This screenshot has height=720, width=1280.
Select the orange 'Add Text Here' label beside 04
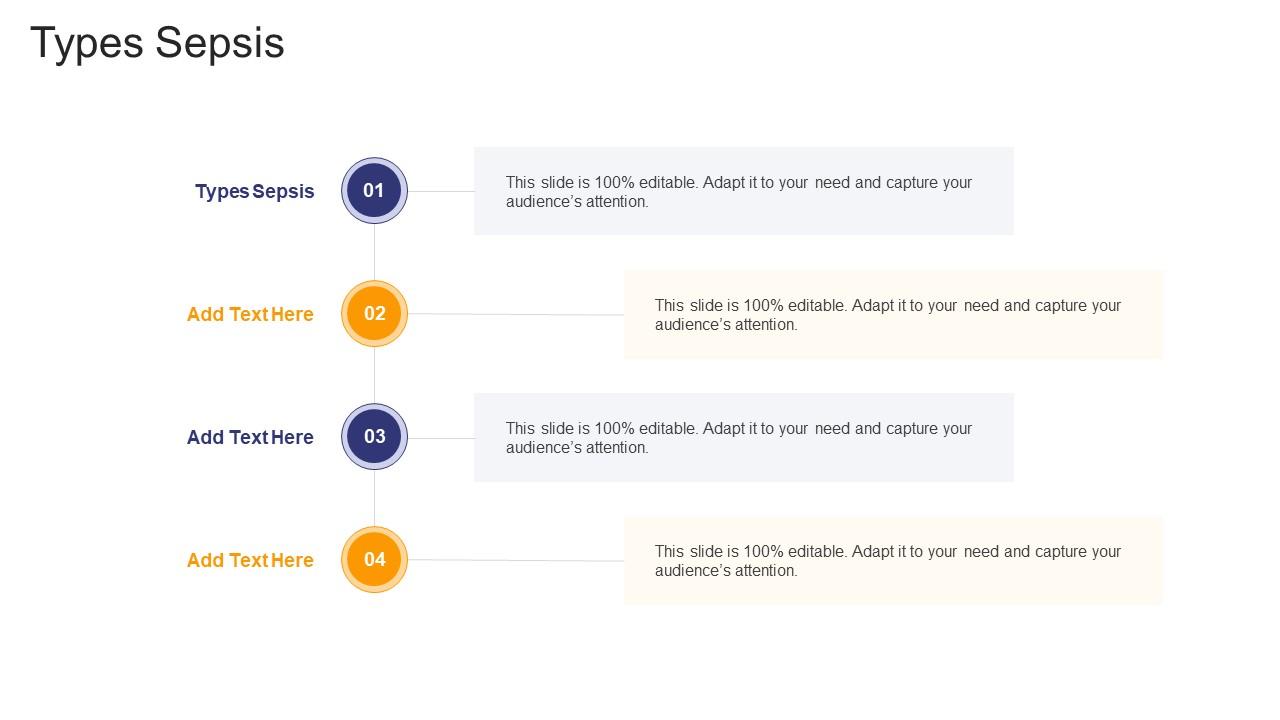(250, 560)
